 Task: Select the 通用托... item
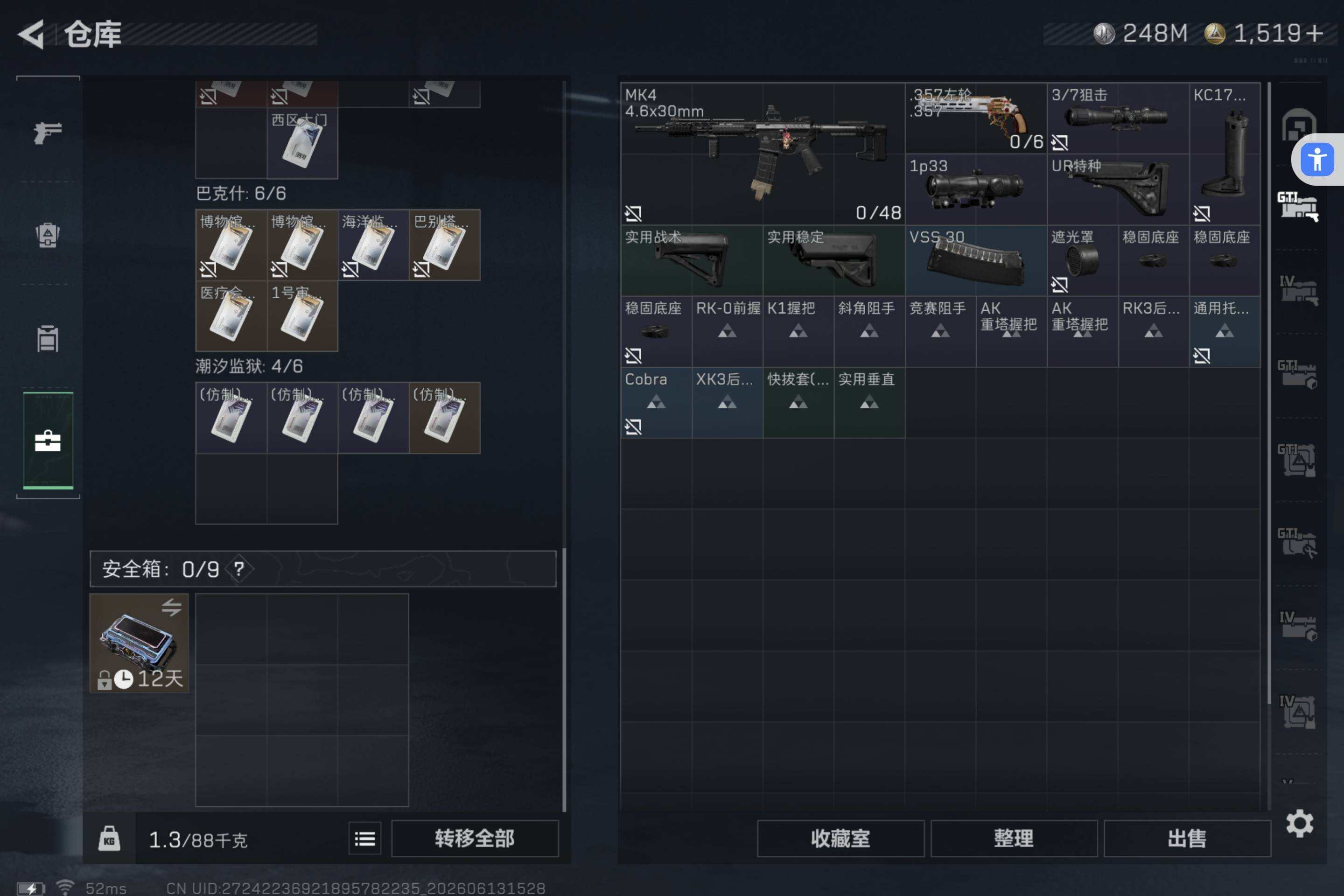click(1225, 331)
